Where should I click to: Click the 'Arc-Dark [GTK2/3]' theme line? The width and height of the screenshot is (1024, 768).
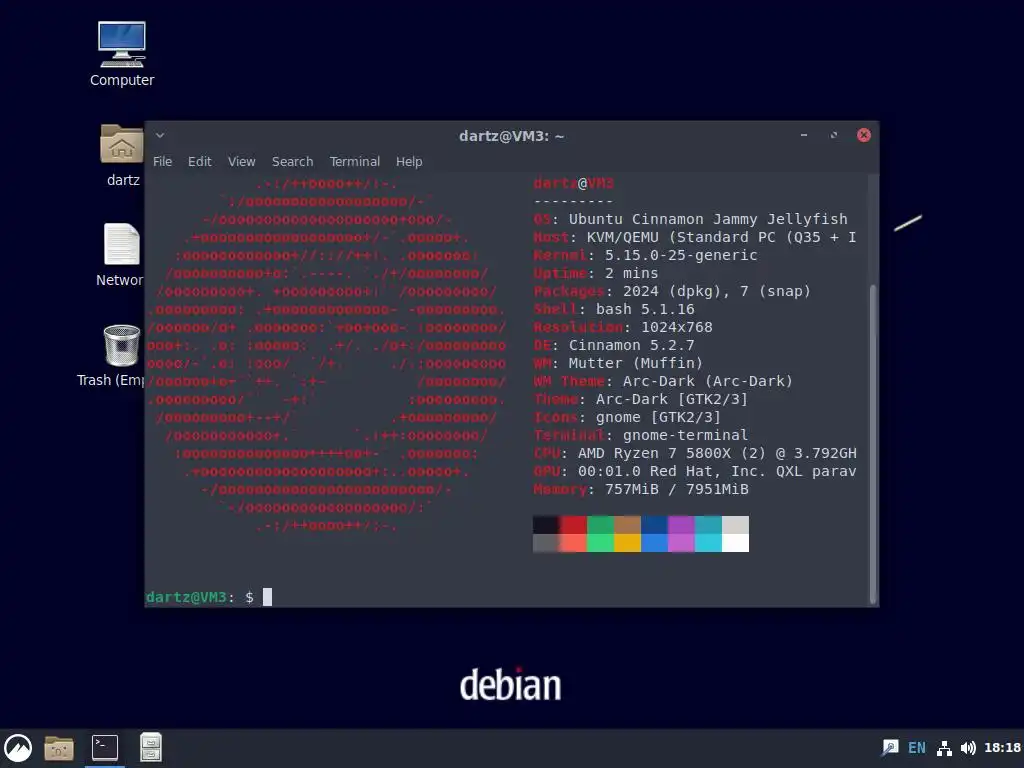click(671, 399)
